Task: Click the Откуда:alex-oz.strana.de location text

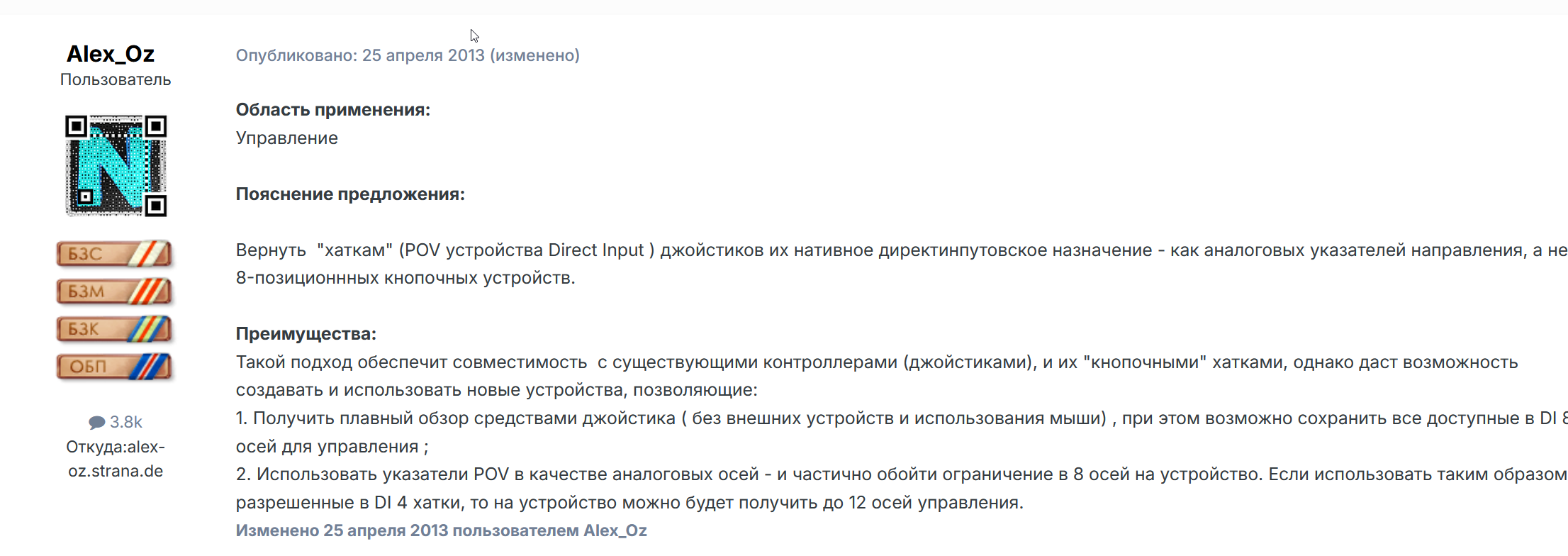Action: coord(116,459)
